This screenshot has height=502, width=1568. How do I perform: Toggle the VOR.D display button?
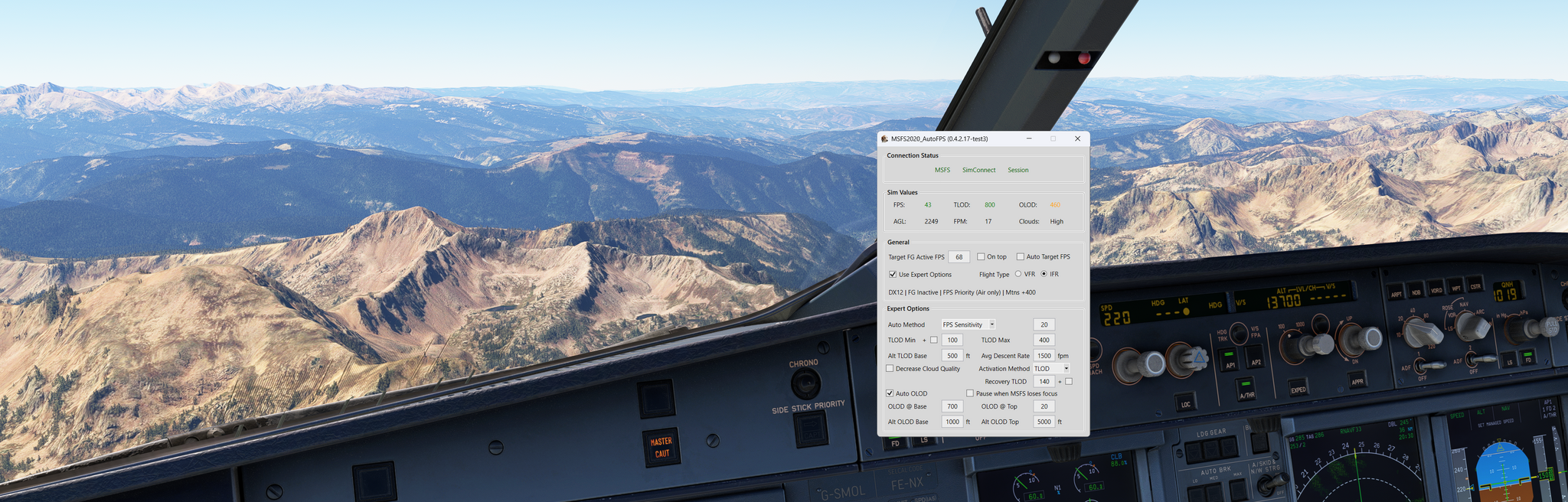point(1436,288)
